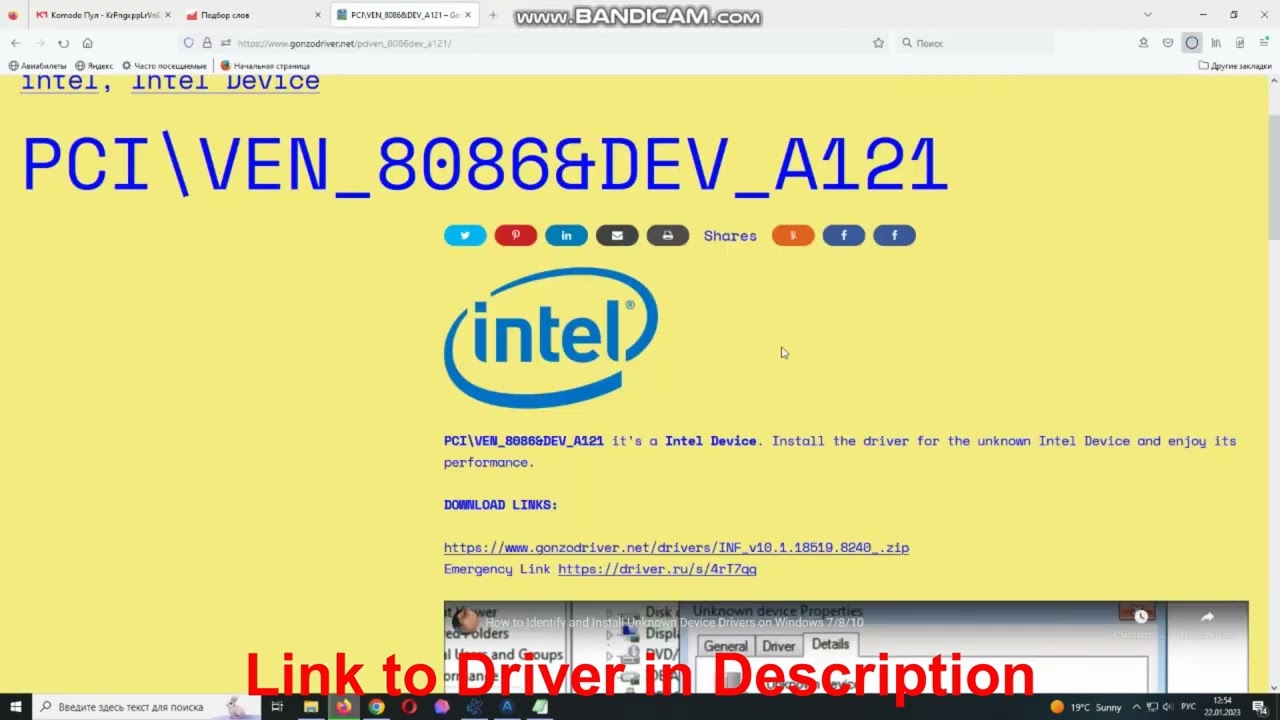Open the browser home page icon
The height and width of the screenshot is (720, 1280).
click(x=87, y=43)
